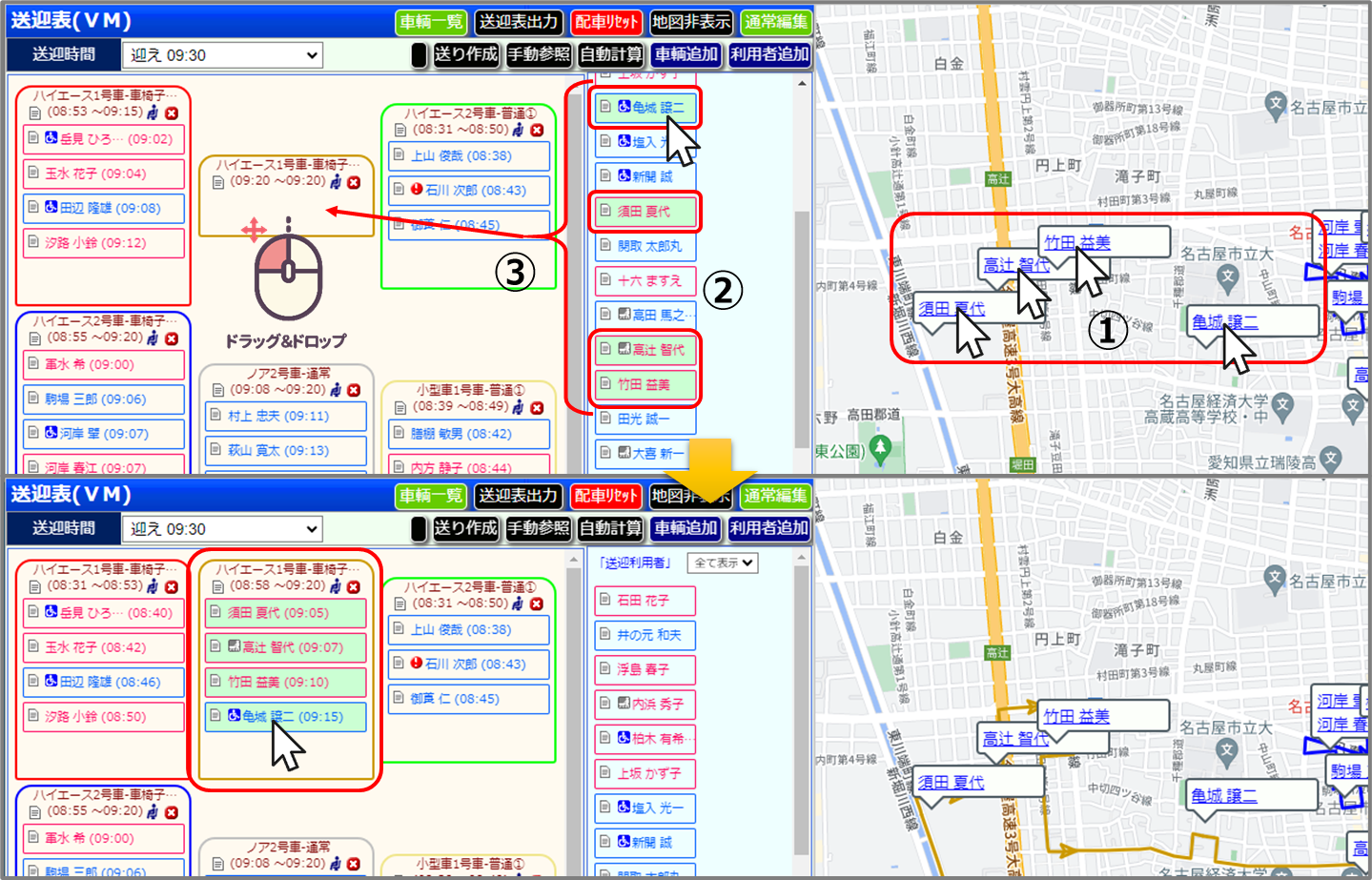The width and height of the screenshot is (1372, 880).
Task: Select 御薗 仁 (08:45) in lower ハイエース2号車 card
Action: coord(469,699)
